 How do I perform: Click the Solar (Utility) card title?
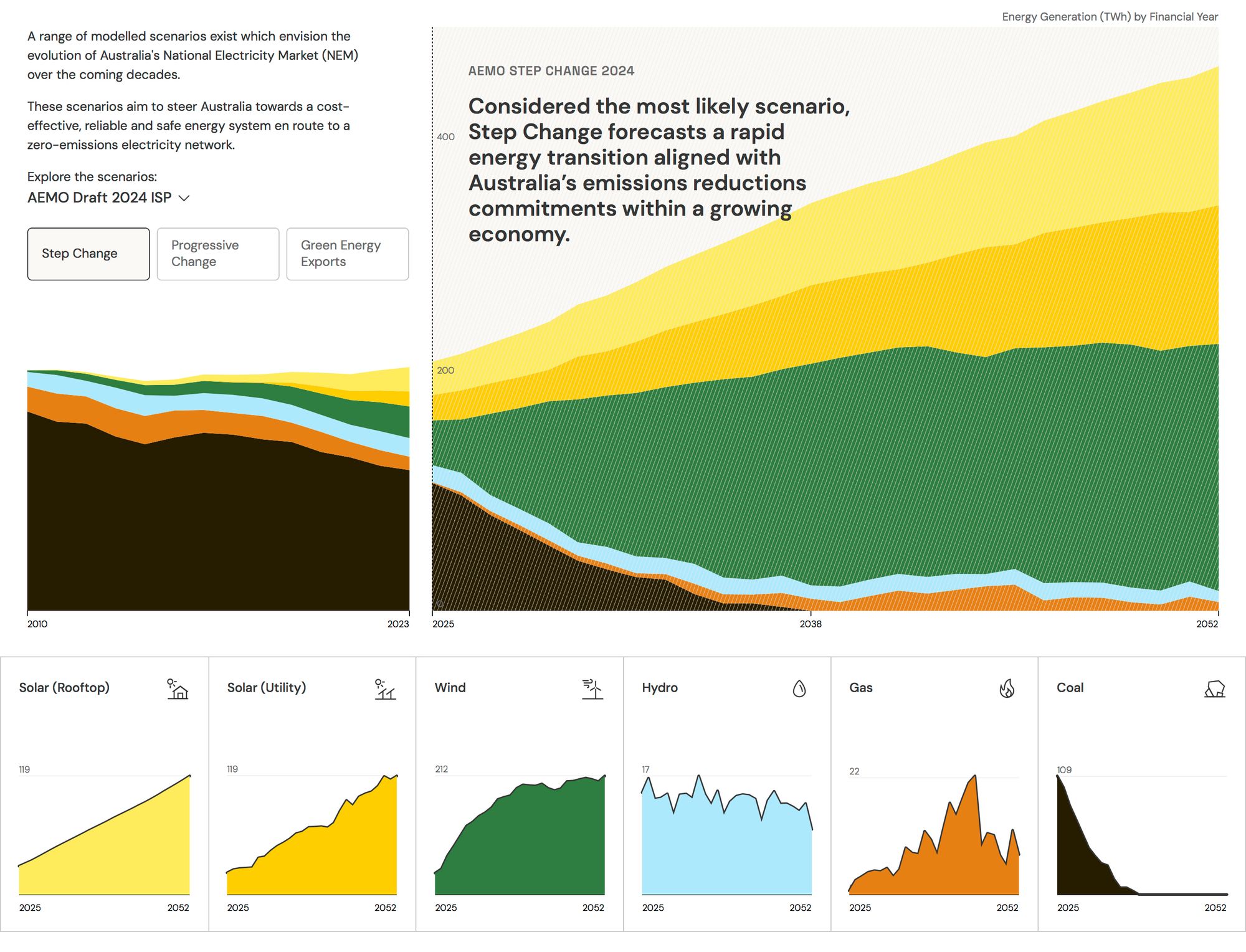pos(267,687)
